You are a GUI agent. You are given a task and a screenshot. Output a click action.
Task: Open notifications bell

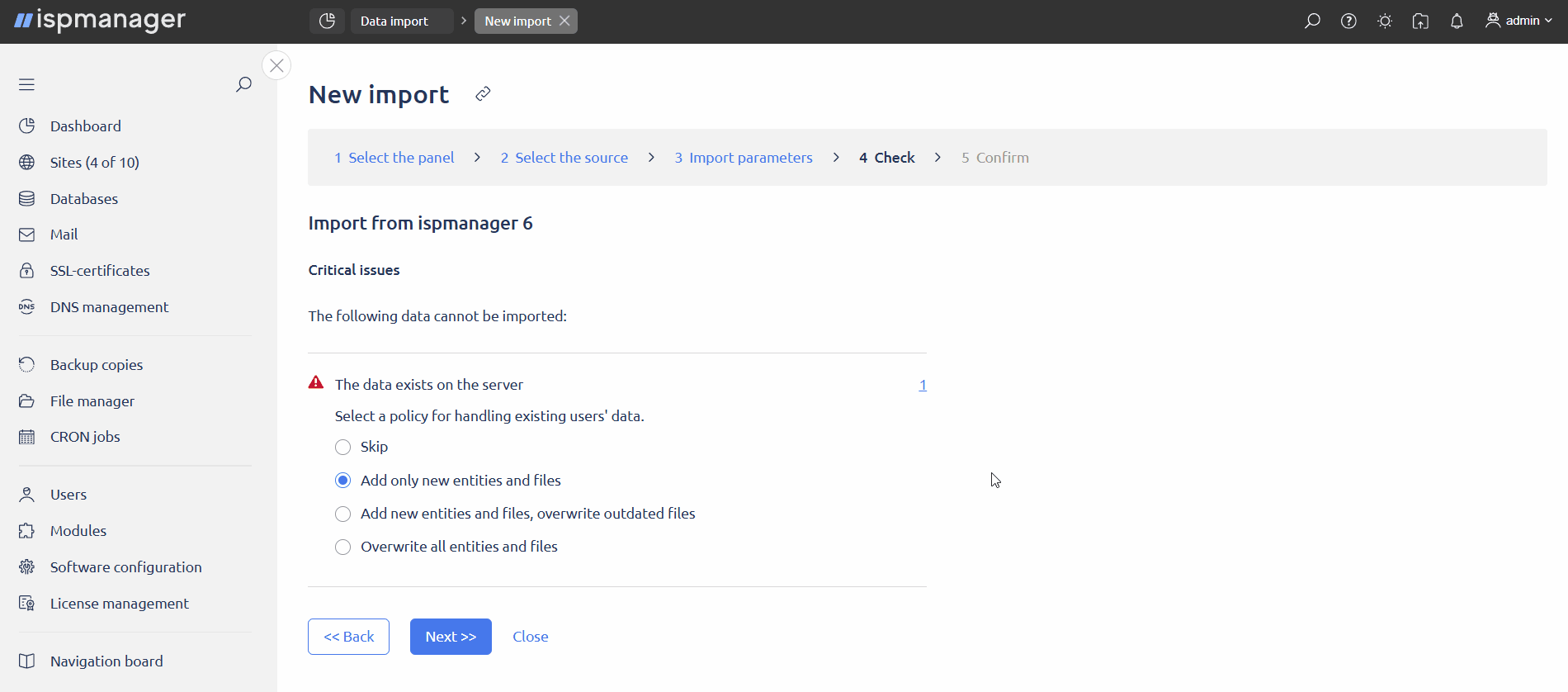click(1457, 21)
